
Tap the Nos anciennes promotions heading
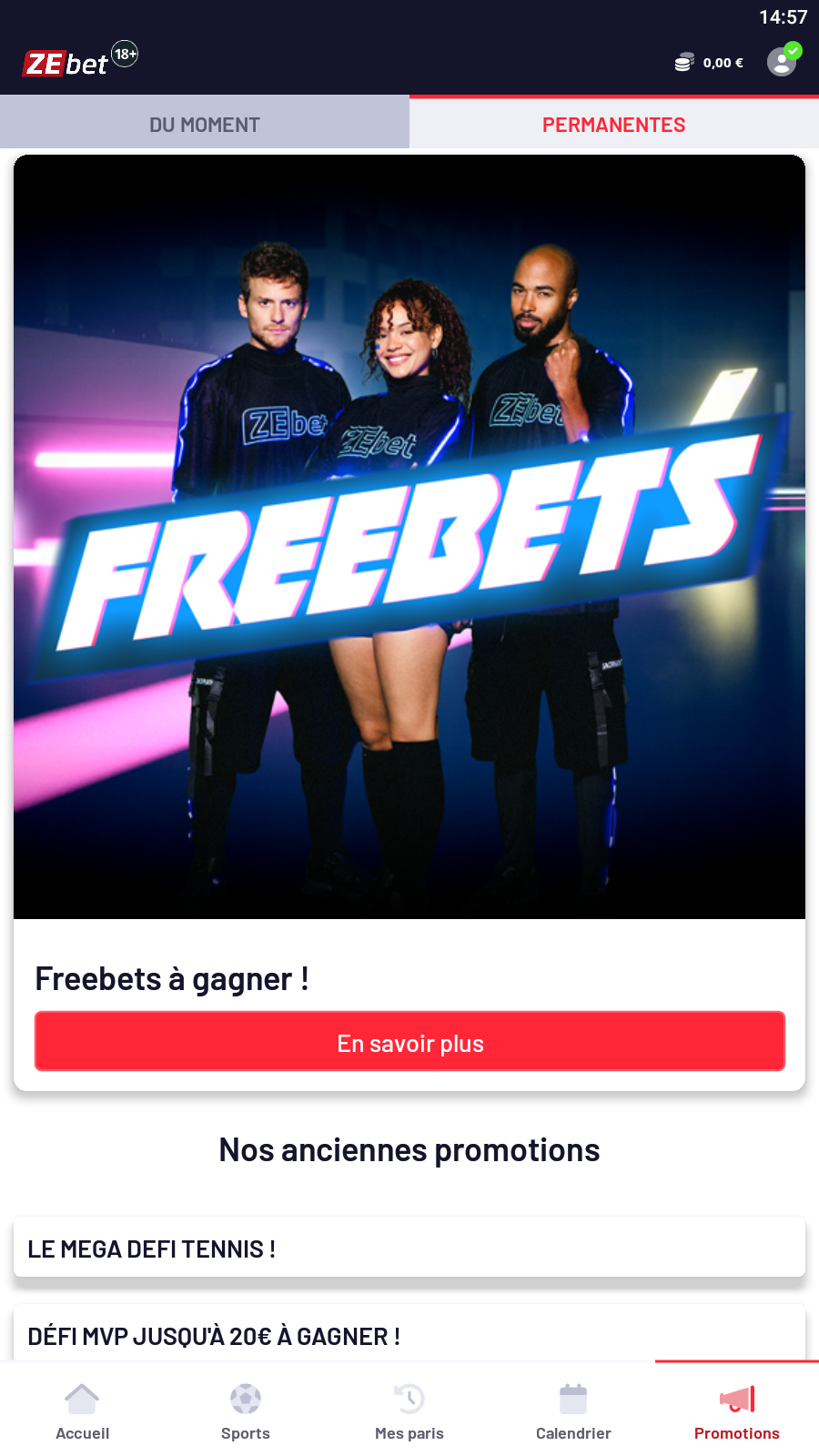coord(409,1150)
